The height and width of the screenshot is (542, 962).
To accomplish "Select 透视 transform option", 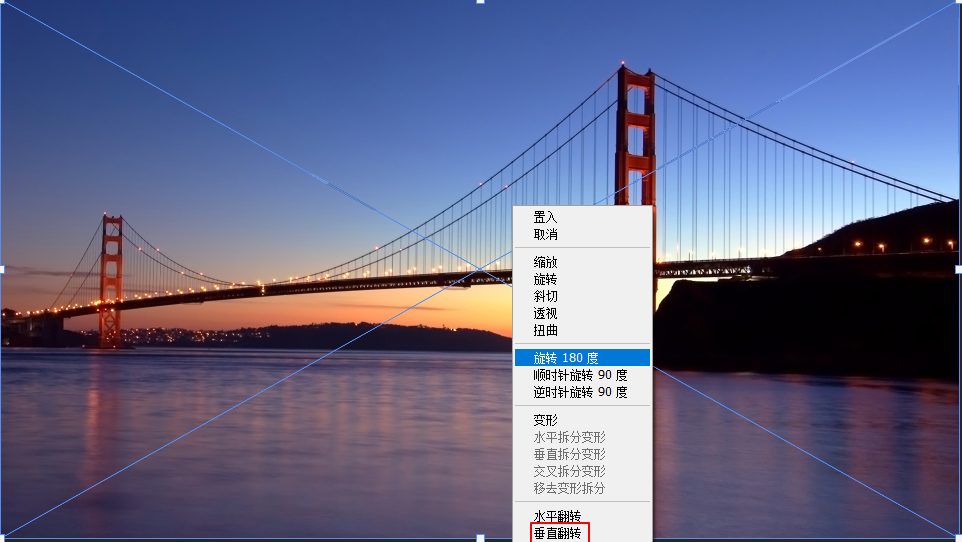I will click(582, 314).
